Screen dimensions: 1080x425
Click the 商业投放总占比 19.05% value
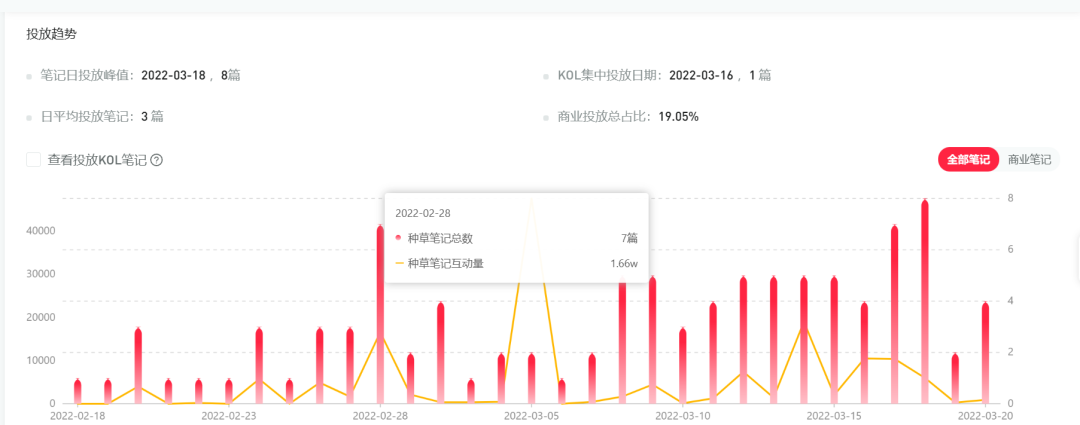coord(678,117)
